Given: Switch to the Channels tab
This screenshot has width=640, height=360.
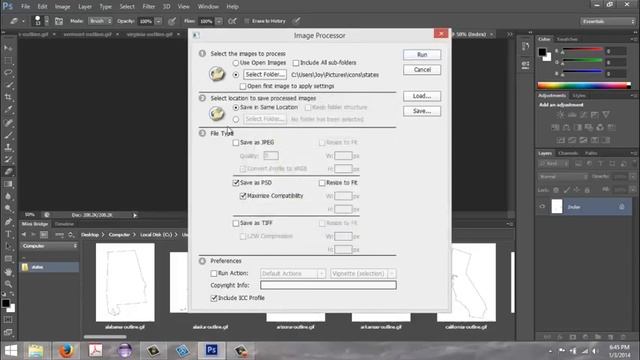Looking at the screenshot, I should coord(568,153).
